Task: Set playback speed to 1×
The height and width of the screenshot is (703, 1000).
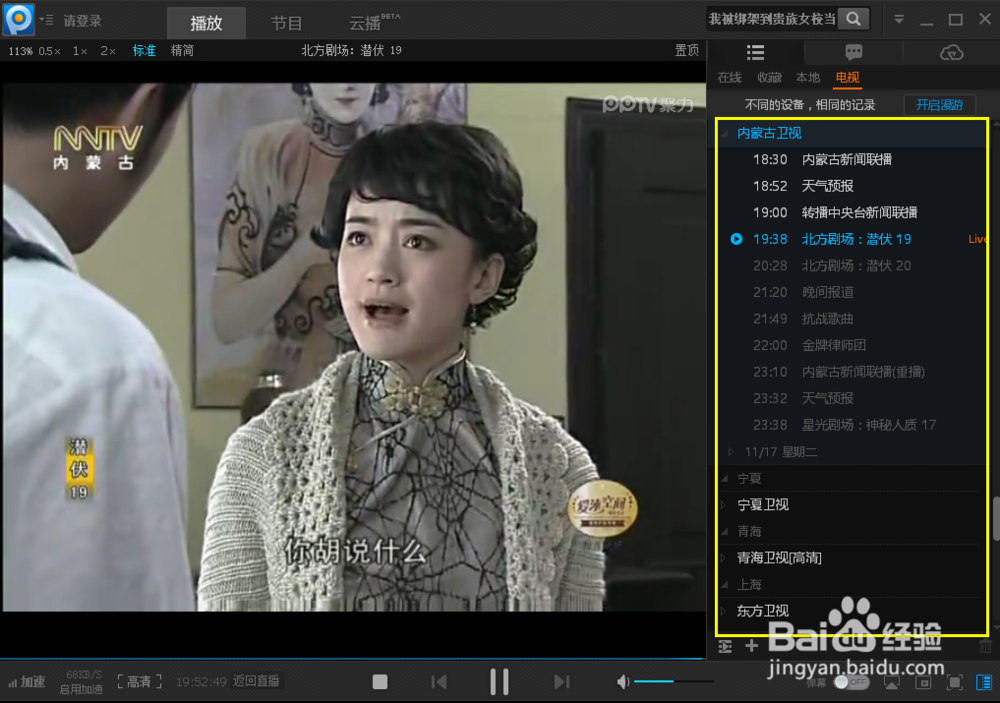Action: [80, 51]
